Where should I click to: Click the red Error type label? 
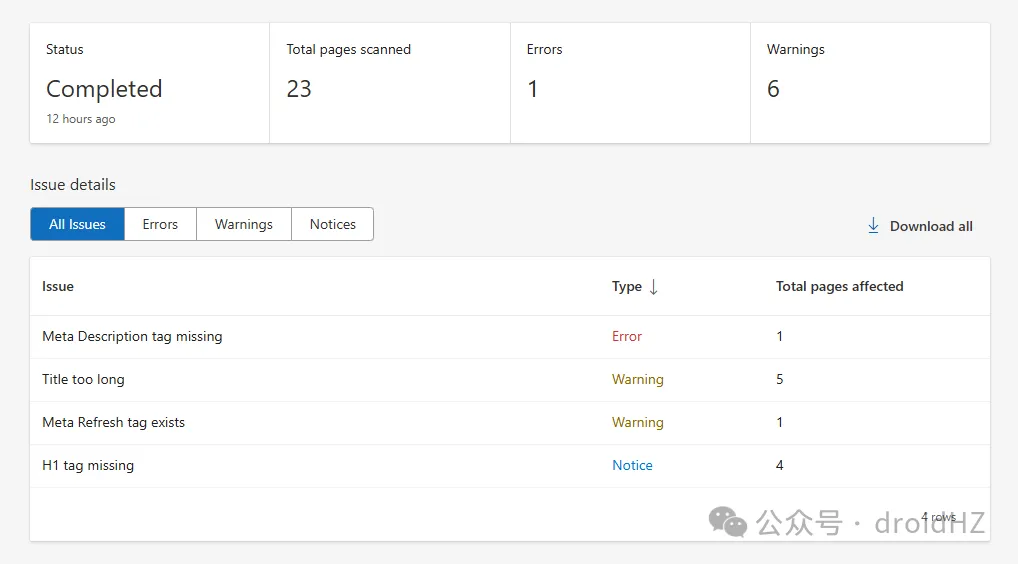coord(627,336)
